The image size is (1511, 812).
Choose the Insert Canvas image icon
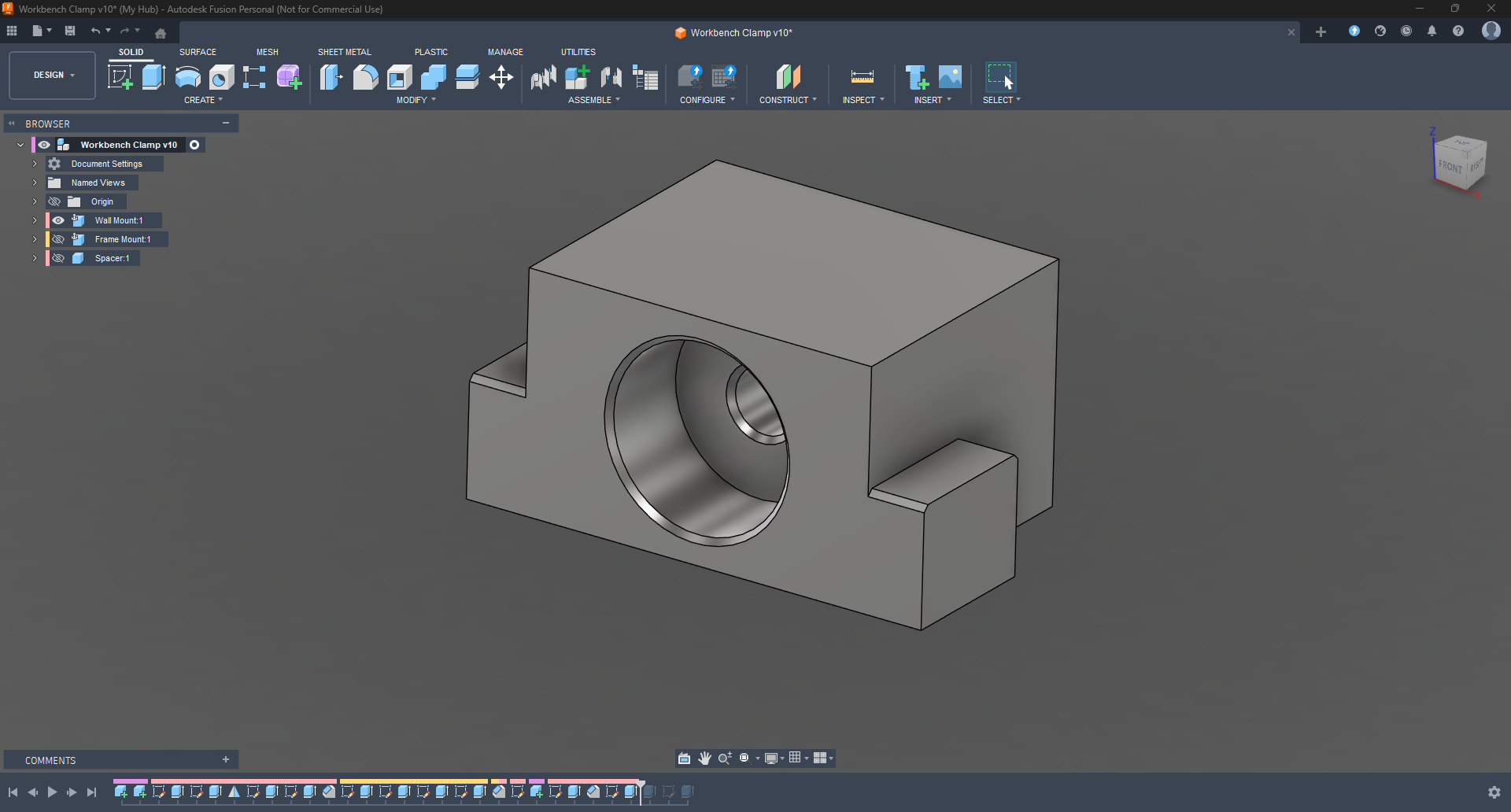point(951,77)
